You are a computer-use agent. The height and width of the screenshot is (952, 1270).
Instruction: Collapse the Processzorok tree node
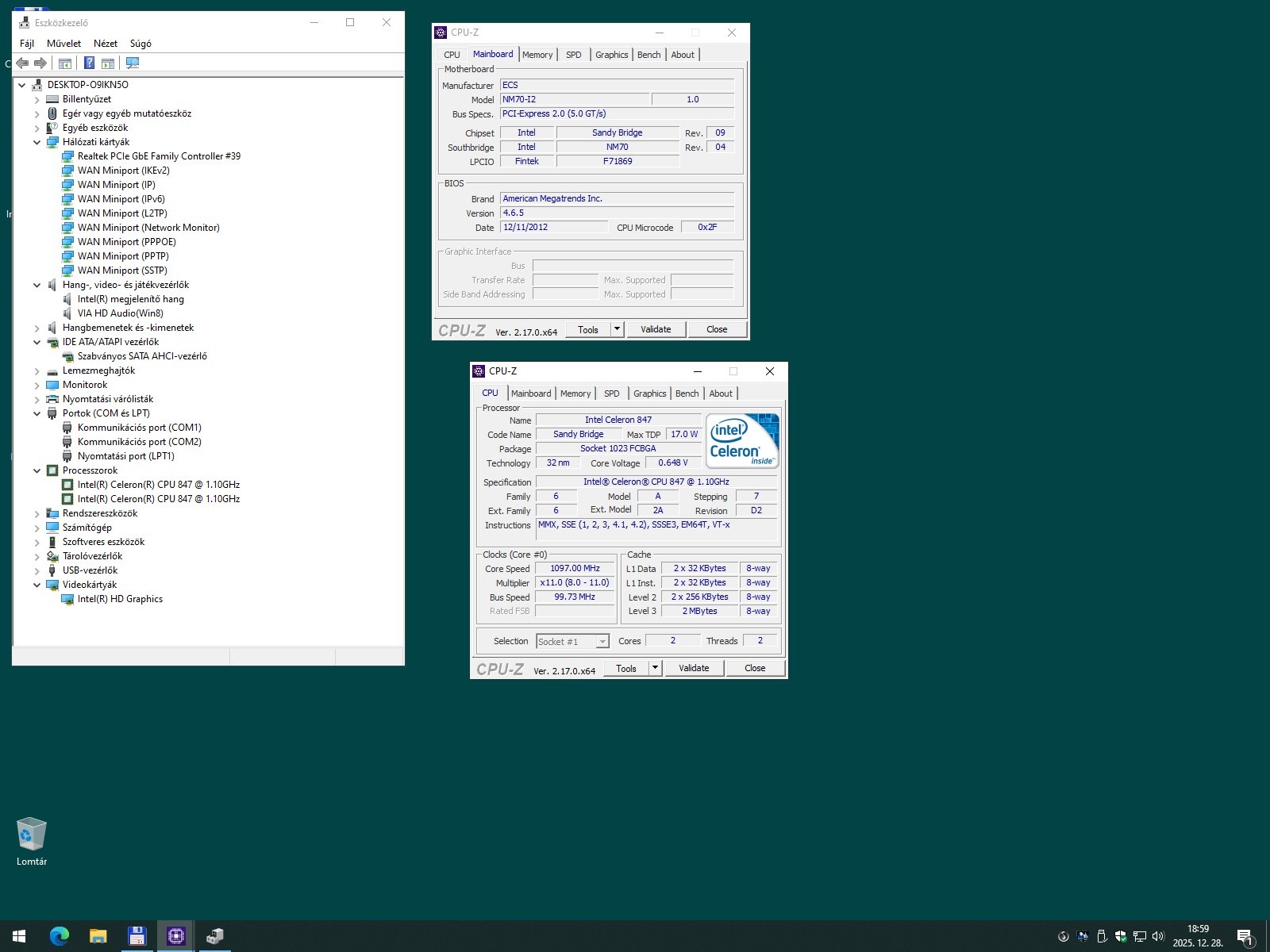click(37, 470)
